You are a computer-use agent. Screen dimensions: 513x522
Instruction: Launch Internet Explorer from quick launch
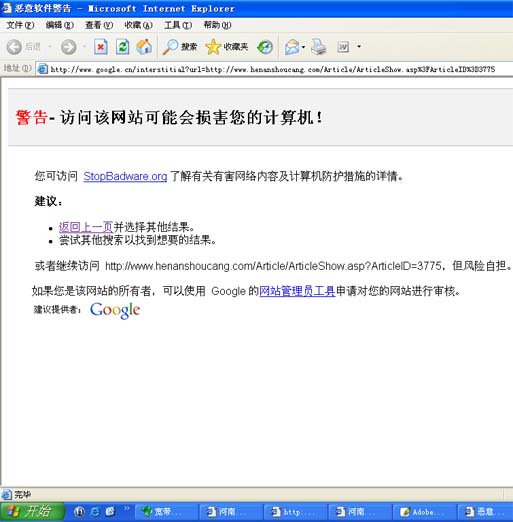coord(95,512)
